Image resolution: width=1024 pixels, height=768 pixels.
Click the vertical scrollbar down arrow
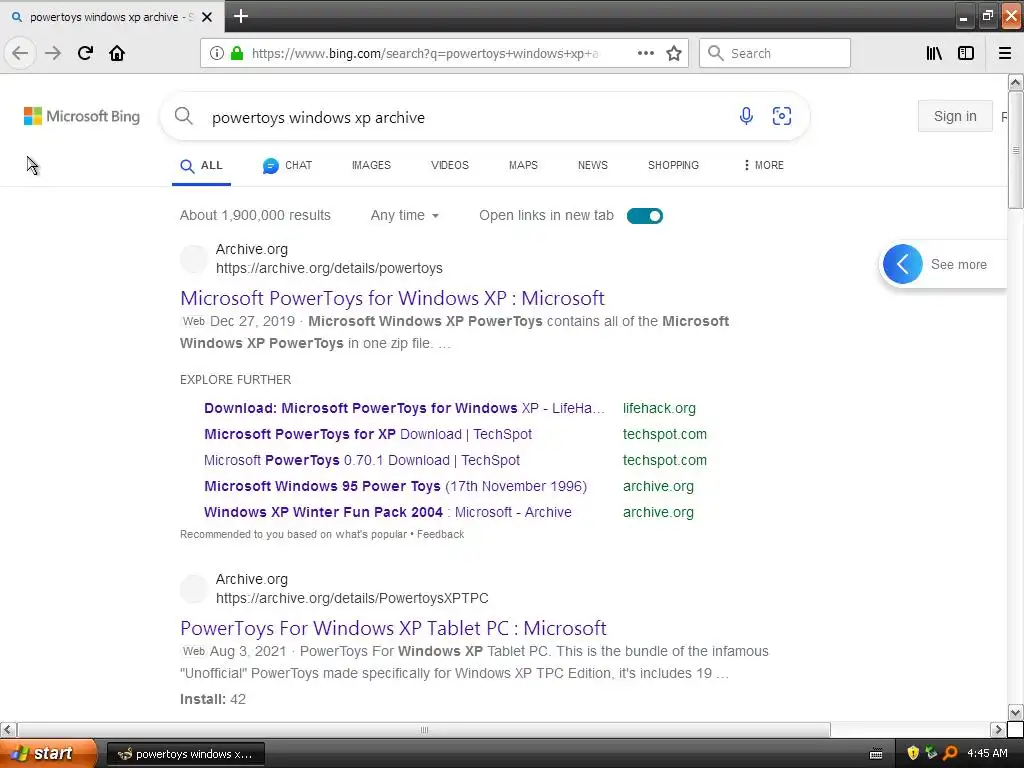coord(1015,712)
